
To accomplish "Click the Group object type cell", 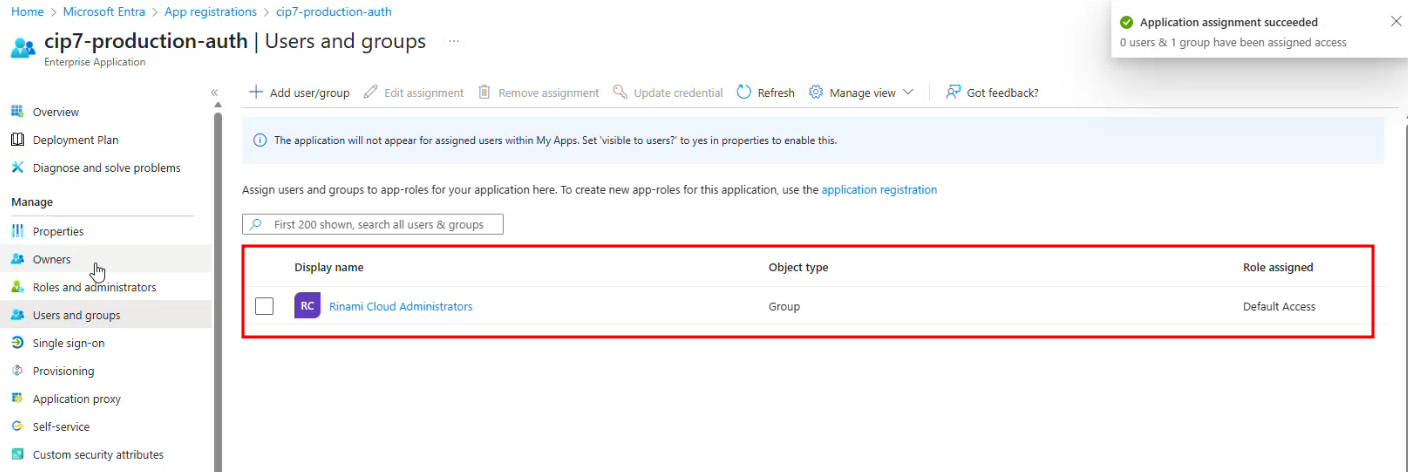I will tap(784, 307).
